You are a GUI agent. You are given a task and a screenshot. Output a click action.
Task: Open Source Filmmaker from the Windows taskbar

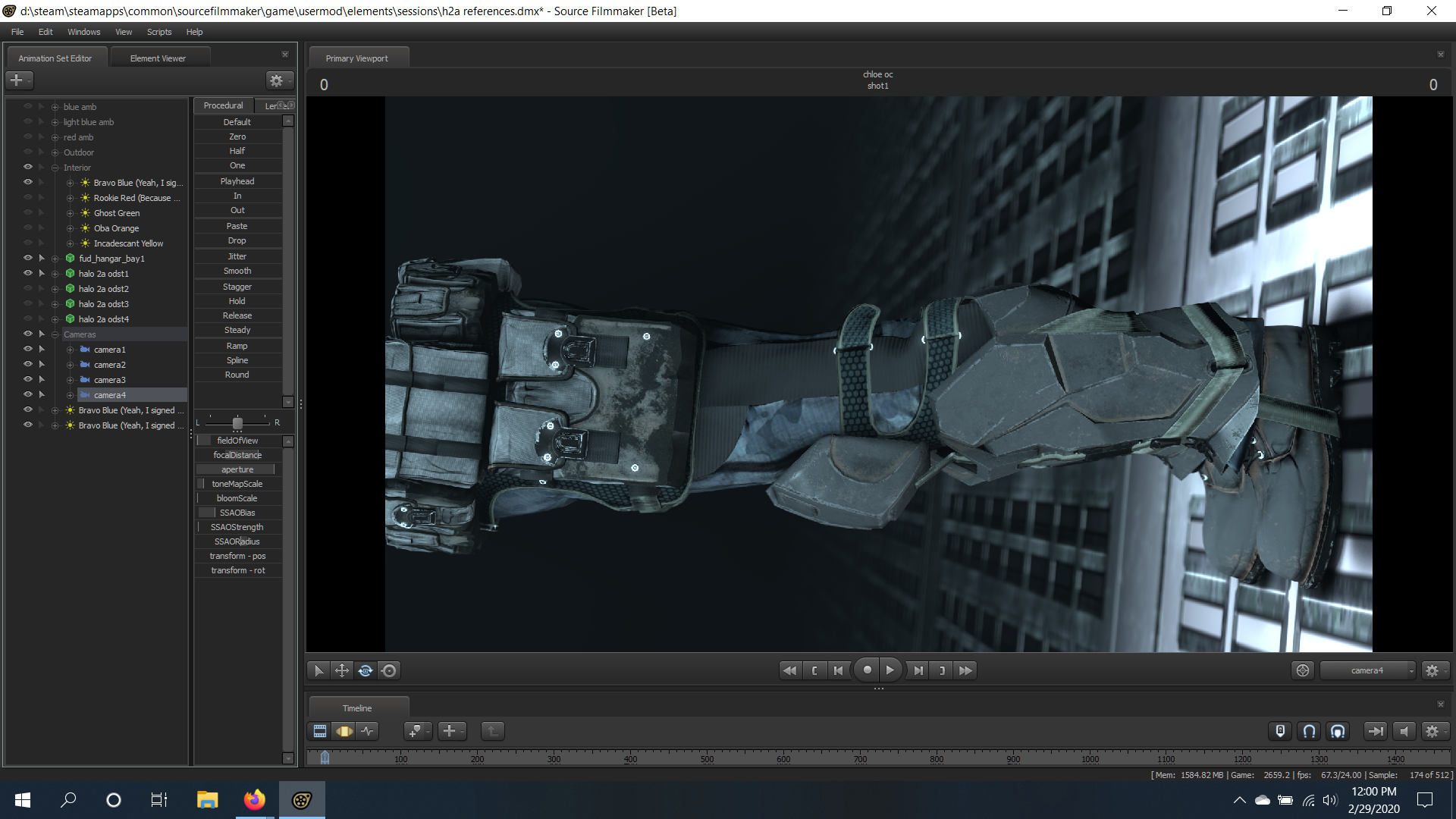pyautogui.click(x=302, y=800)
